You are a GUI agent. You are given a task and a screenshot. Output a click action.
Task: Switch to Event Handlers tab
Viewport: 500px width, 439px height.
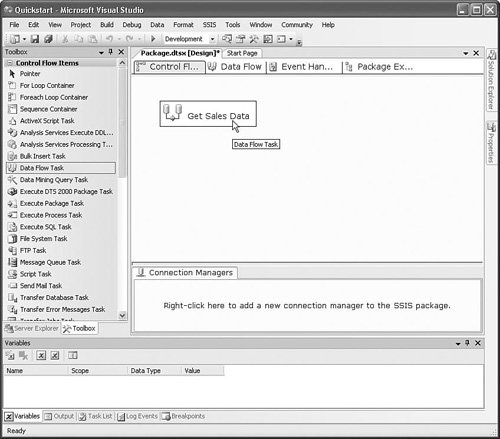click(302, 67)
